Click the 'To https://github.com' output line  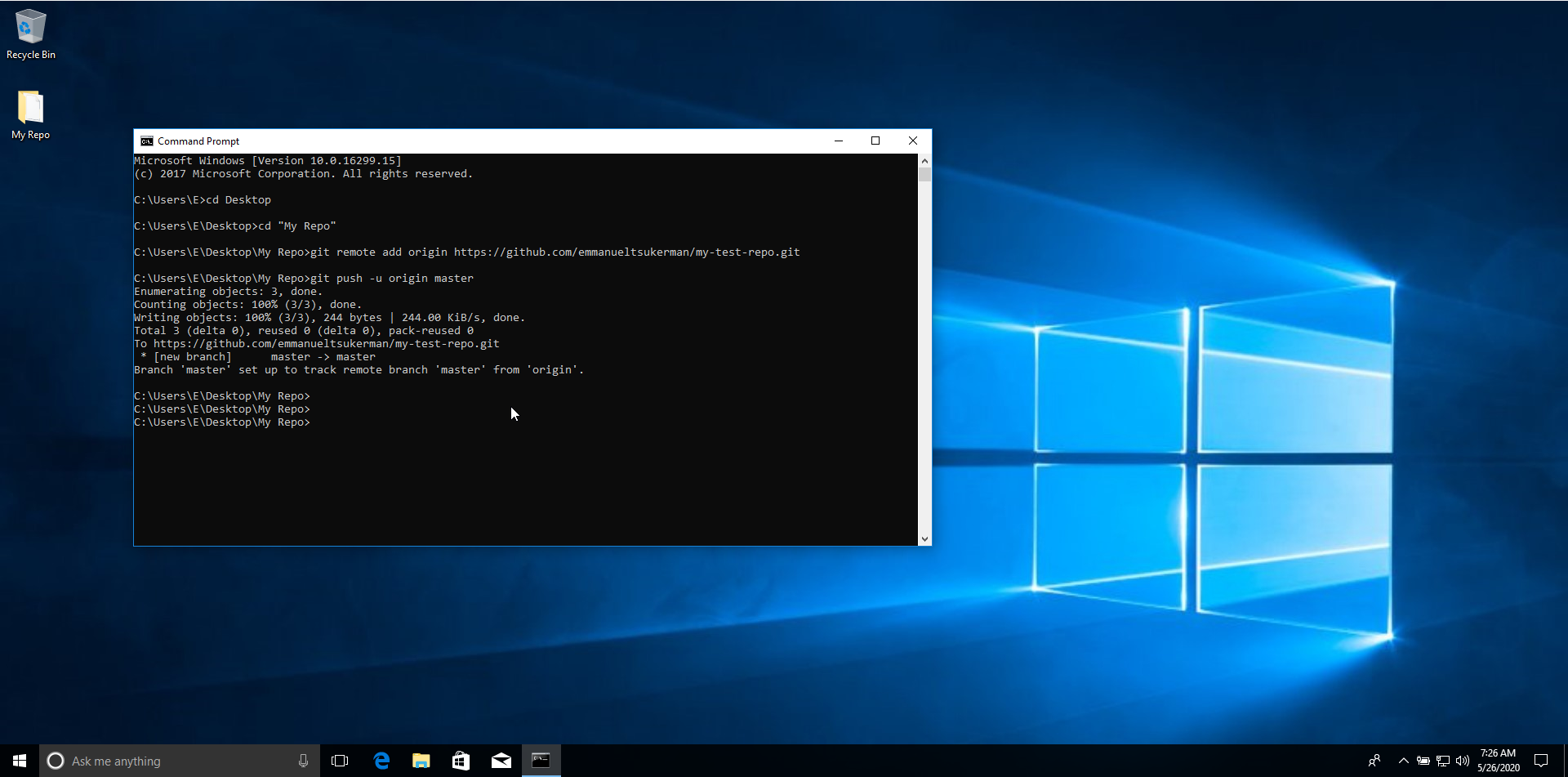pos(317,344)
